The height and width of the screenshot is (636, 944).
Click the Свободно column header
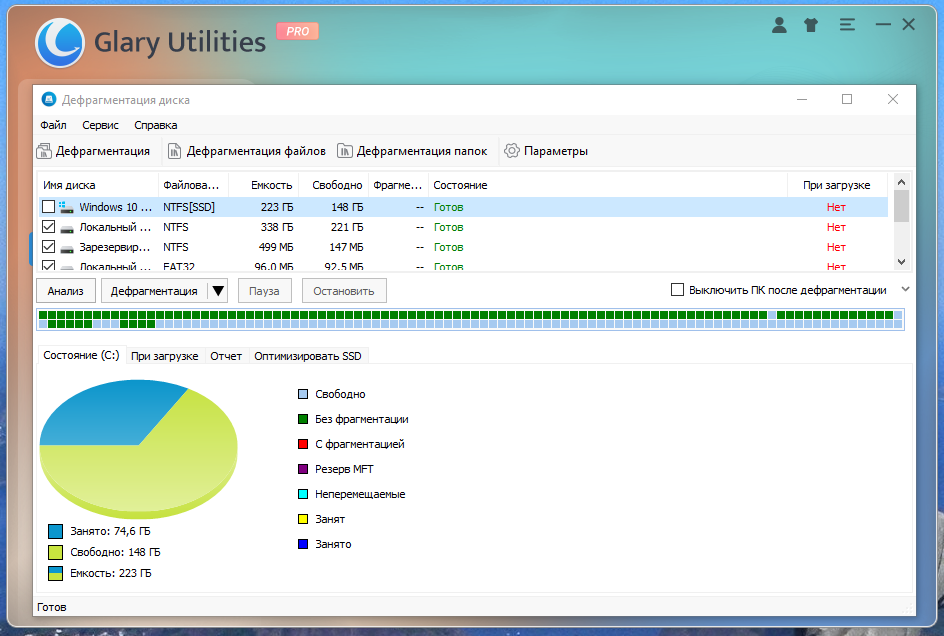(x=333, y=185)
